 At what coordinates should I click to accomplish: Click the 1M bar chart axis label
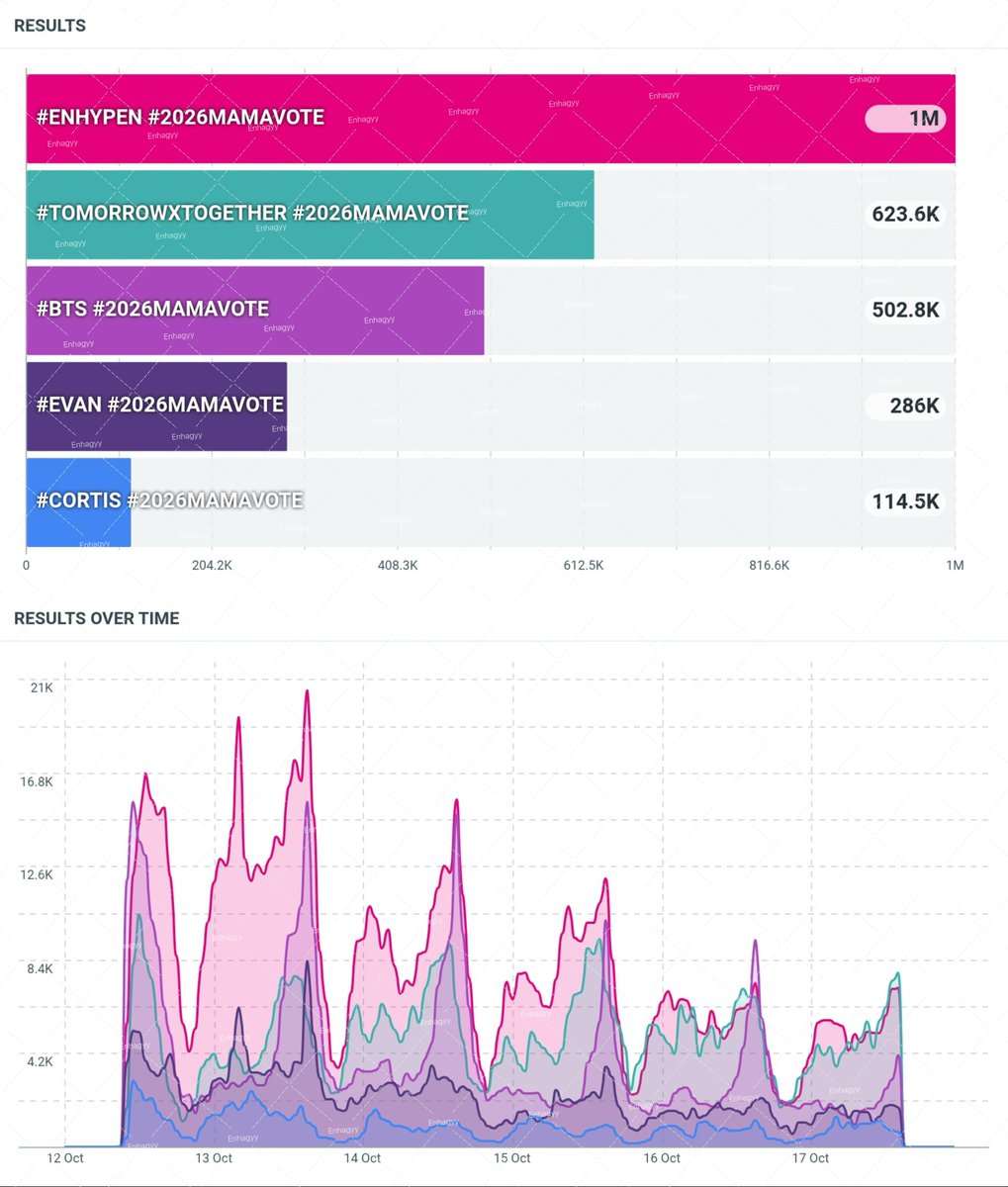pos(955,566)
